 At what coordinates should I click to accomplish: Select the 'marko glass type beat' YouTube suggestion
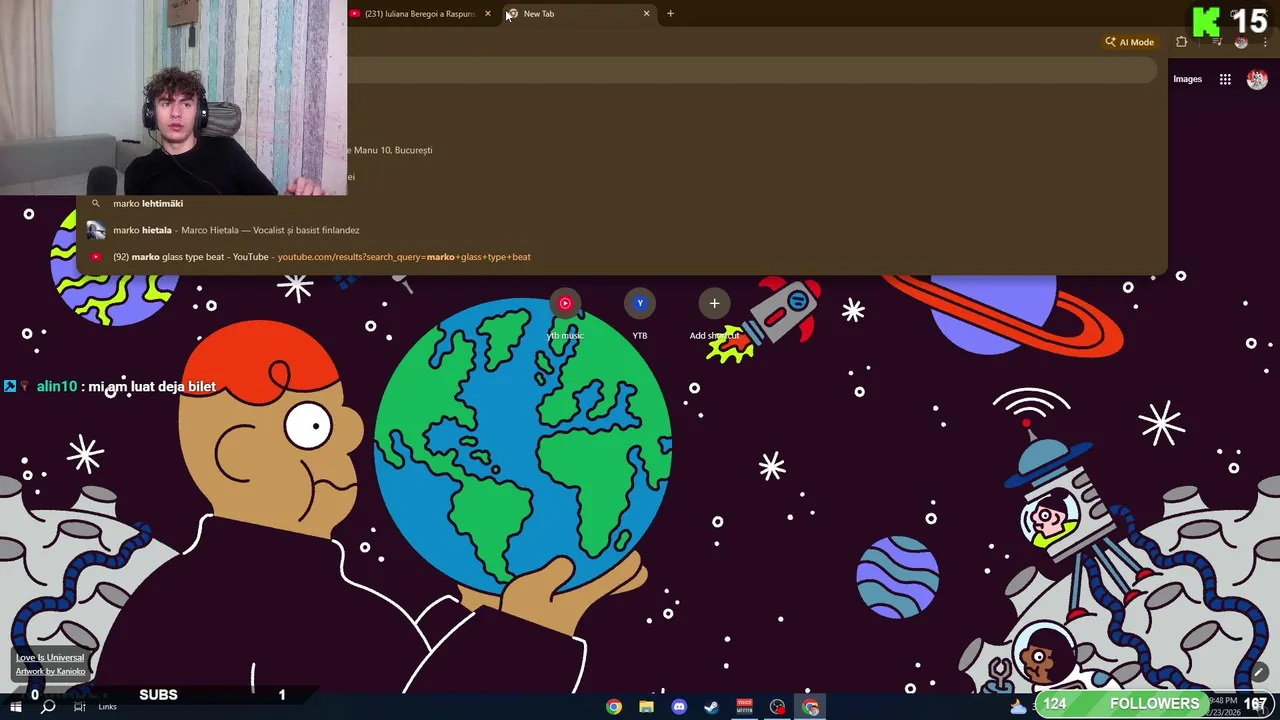tap(622, 257)
